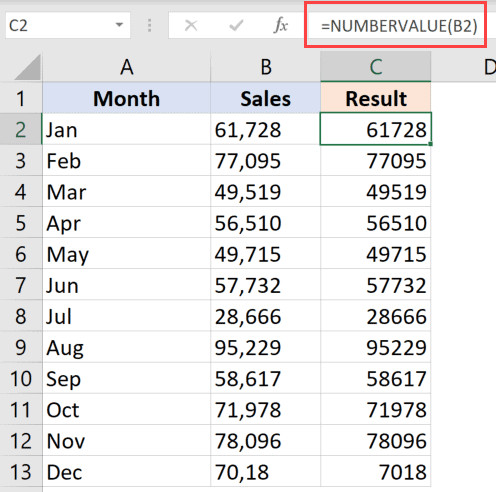Click the Sales cell 71,978
The width and height of the screenshot is (496, 492).
tap(266, 410)
